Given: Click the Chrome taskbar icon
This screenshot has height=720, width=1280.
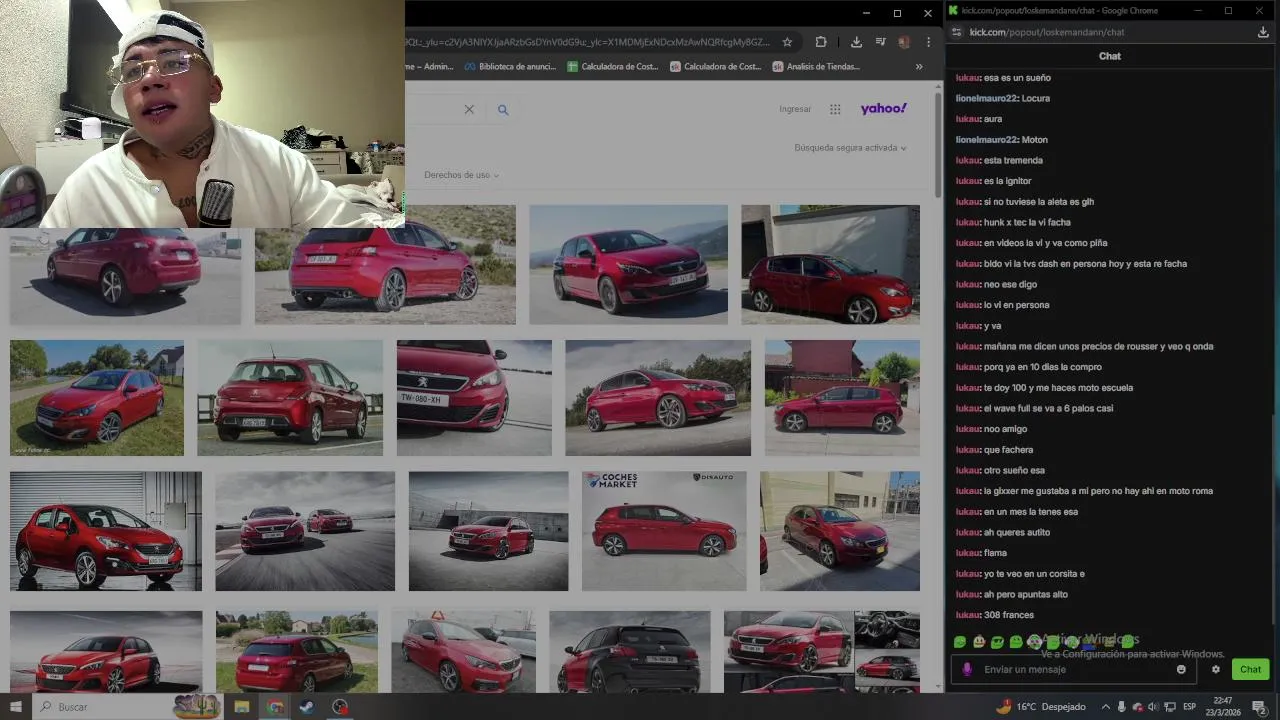Looking at the screenshot, I should coord(275,706).
